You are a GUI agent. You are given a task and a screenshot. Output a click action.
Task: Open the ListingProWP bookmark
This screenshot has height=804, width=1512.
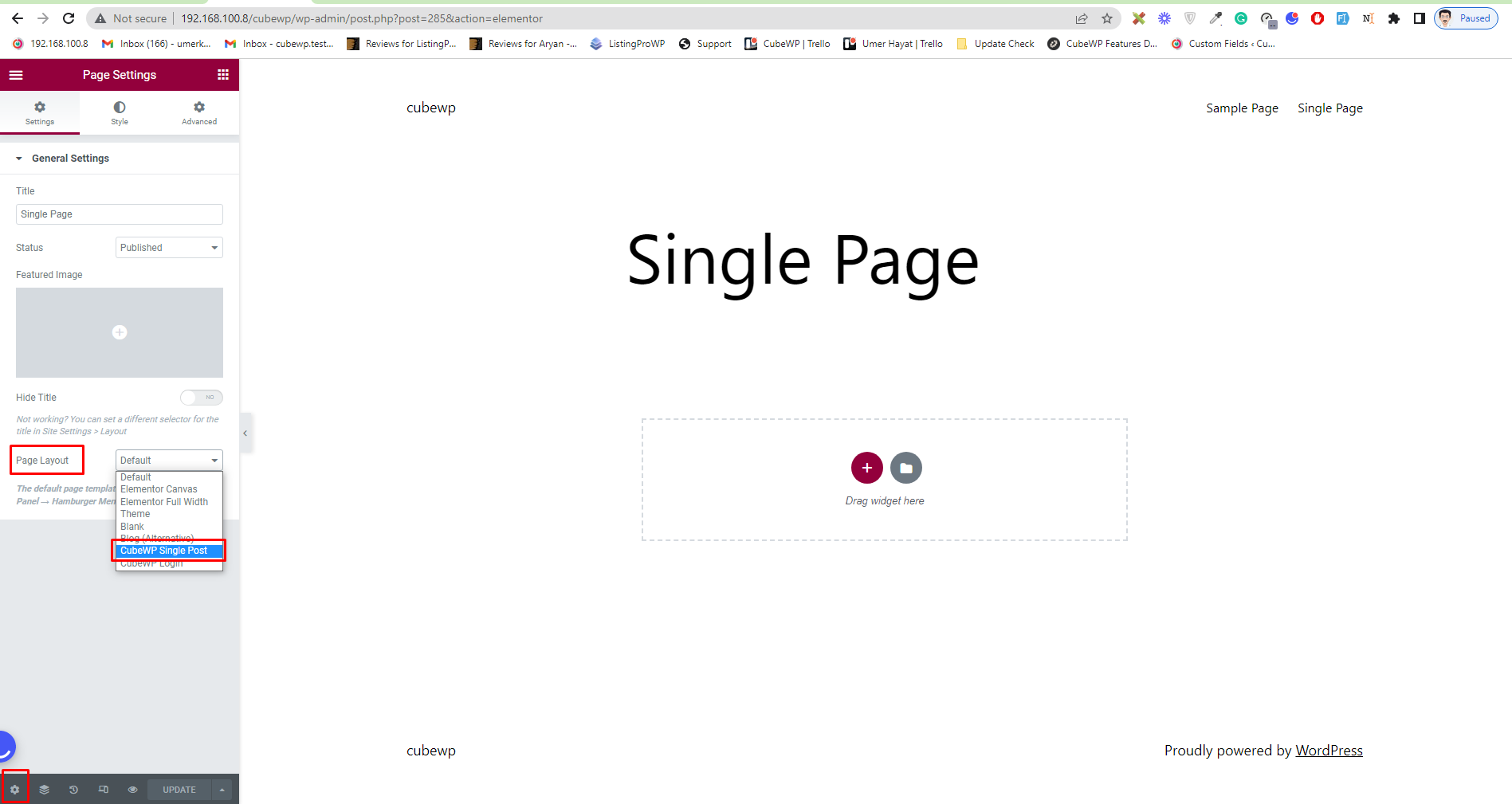(627, 44)
